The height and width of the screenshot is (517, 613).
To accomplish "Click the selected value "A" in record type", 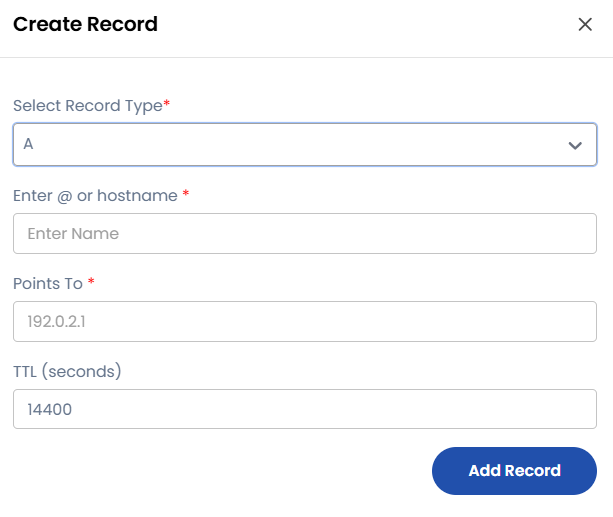I will (x=29, y=144).
